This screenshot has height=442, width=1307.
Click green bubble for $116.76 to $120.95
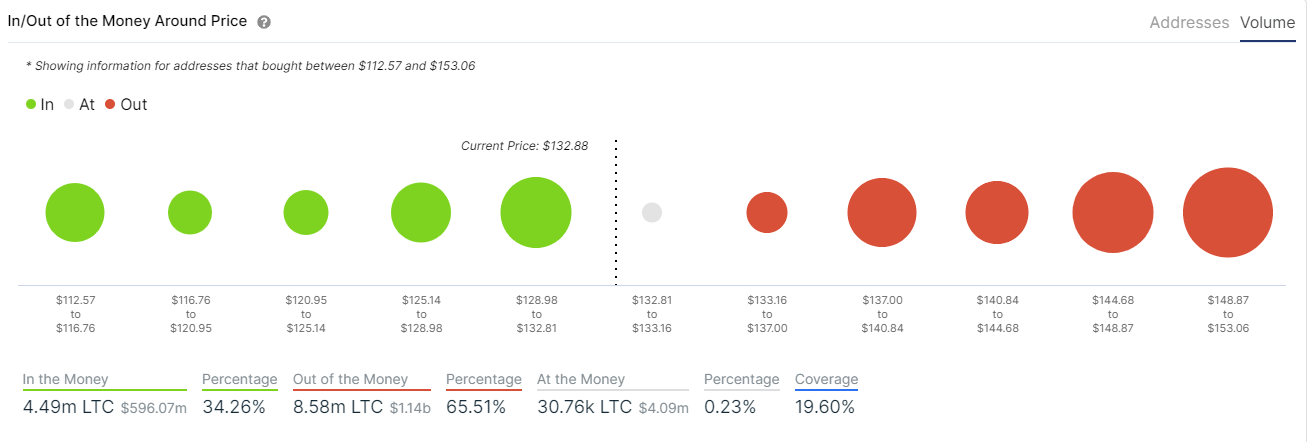click(190, 213)
